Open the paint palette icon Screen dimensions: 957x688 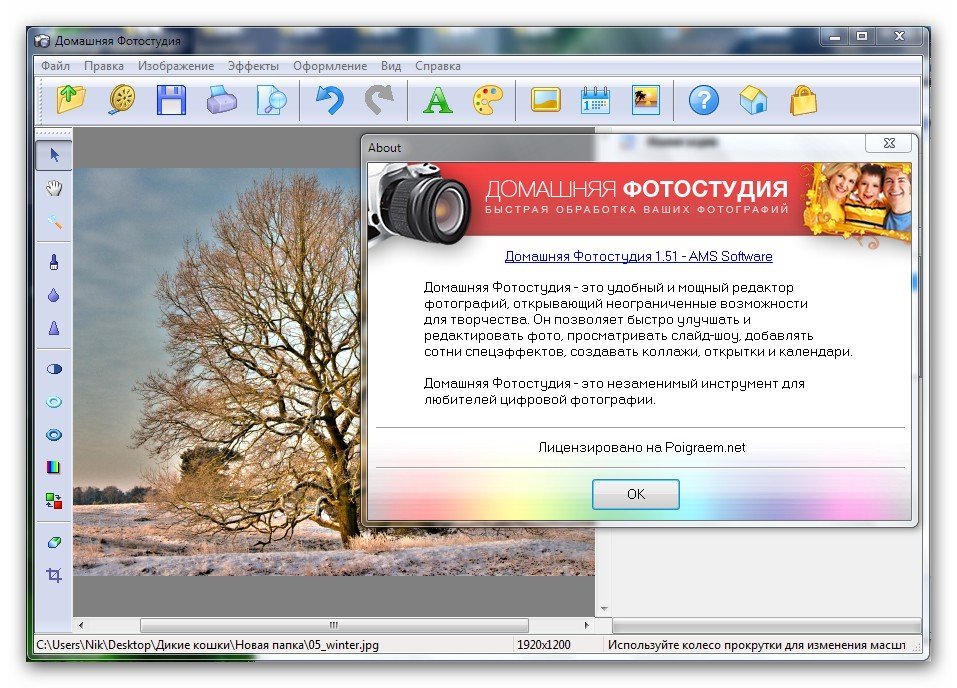pos(487,100)
